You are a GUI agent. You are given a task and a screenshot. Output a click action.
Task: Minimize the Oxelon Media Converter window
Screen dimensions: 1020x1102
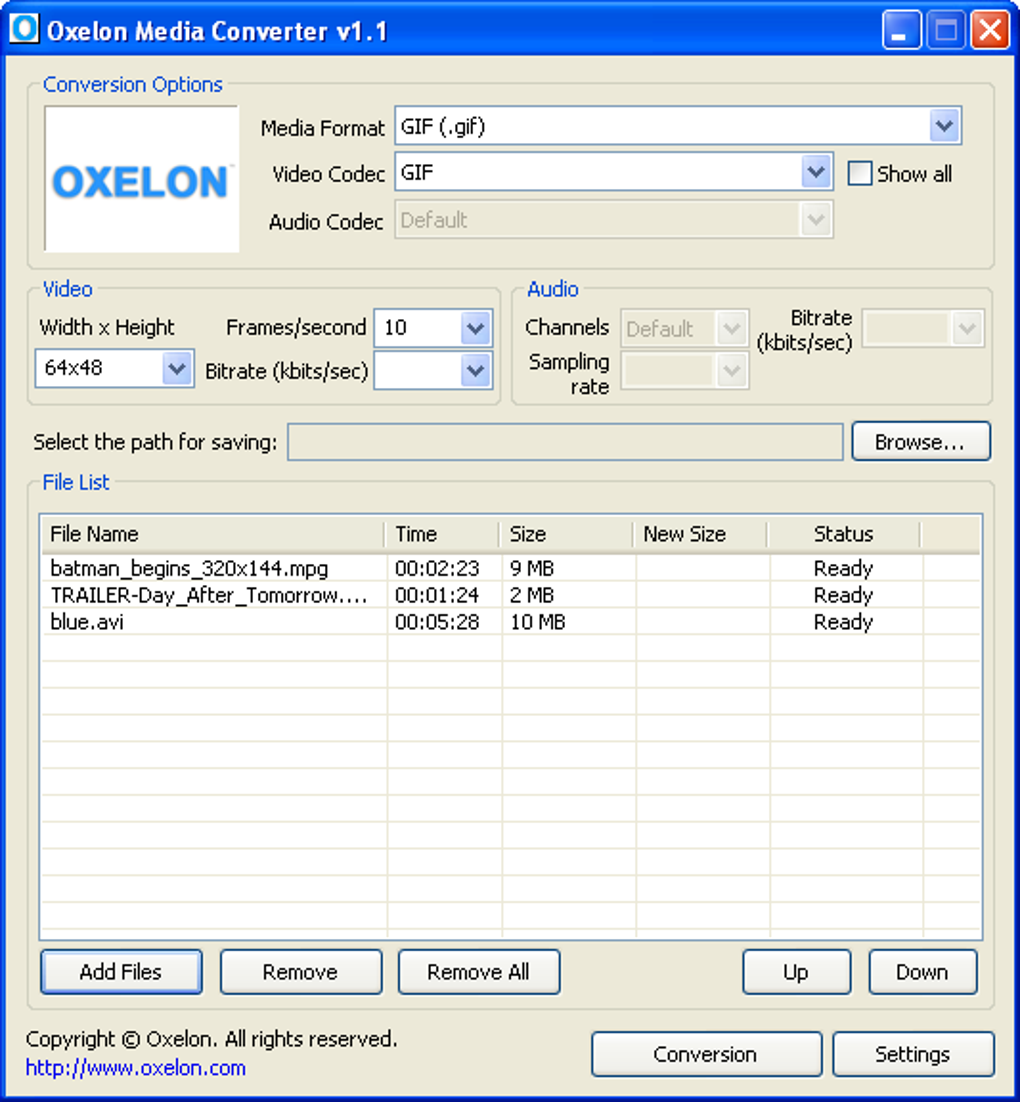pos(901,30)
